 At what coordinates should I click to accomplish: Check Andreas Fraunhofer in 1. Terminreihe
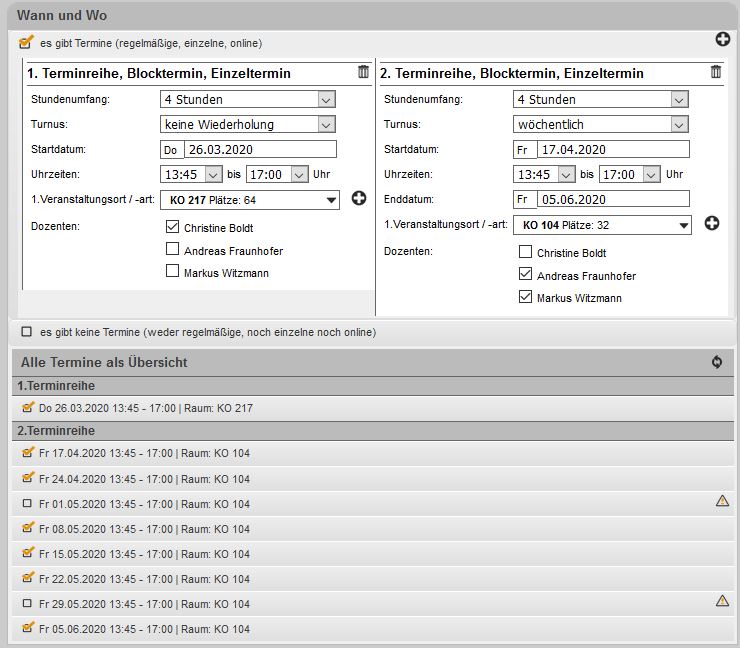[x=173, y=250]
